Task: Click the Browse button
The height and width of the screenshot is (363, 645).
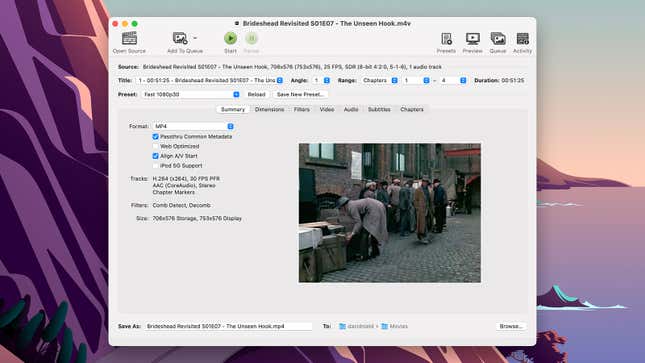Action: pos(511,326)
